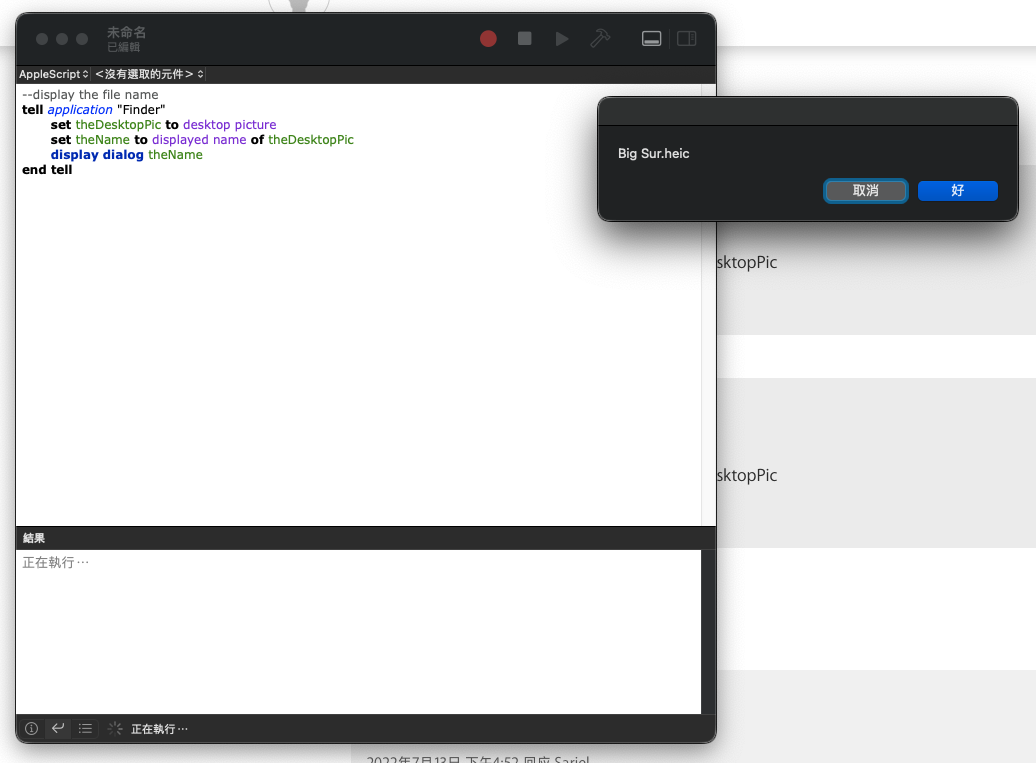Click the spinning progress indicator
Image resolution: width=1036 pixels, height=763 pixels.
(x=115, y=729)
